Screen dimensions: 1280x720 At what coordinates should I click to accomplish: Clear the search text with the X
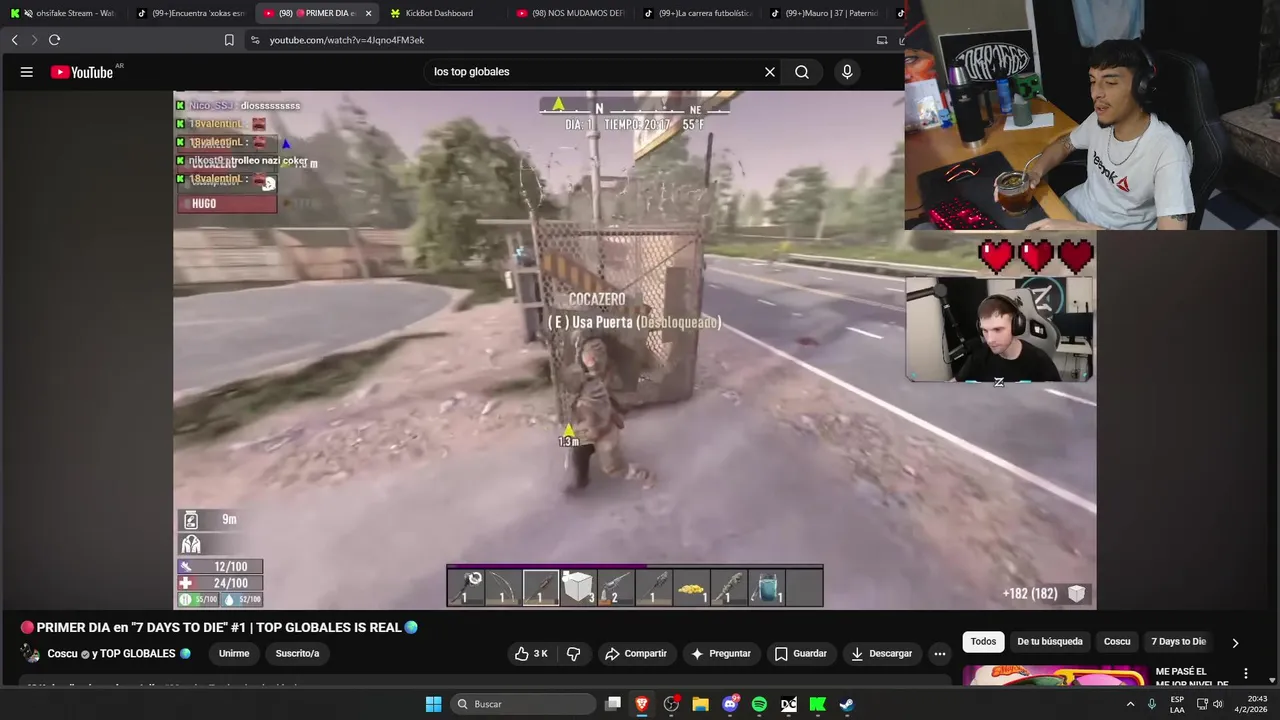click(770, 72)
